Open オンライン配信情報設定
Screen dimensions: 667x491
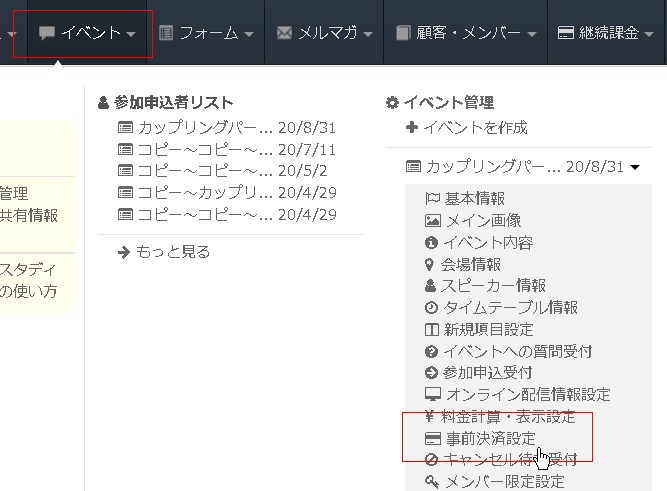click(528, 394)
